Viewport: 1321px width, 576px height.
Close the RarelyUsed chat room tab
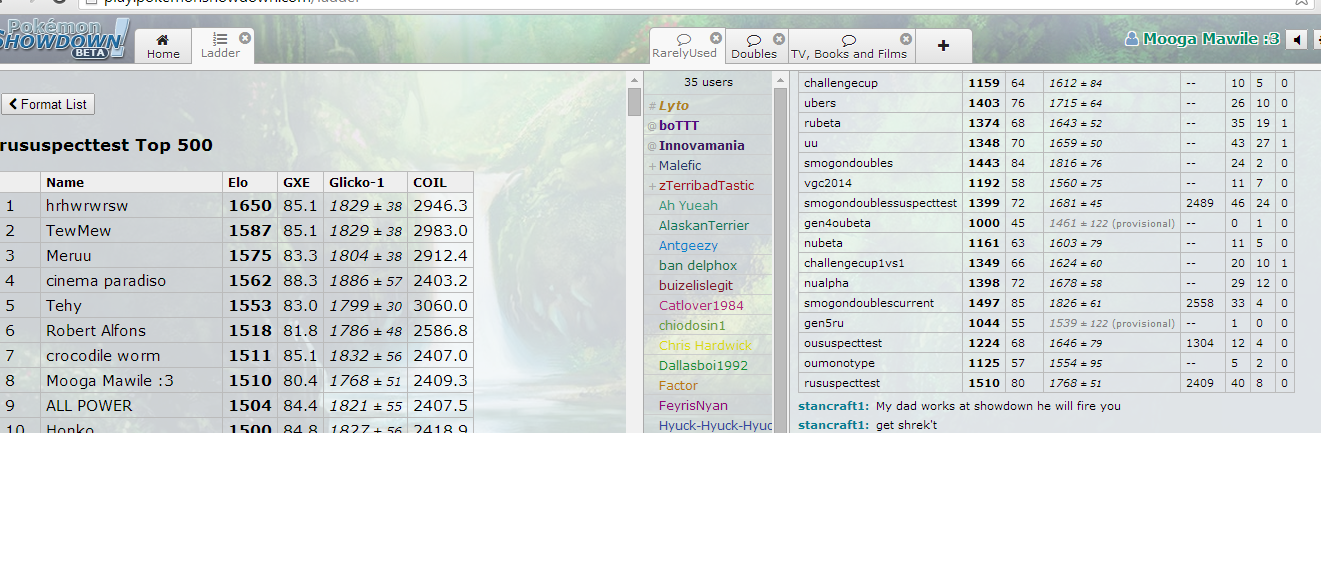[x=716, y=38]
